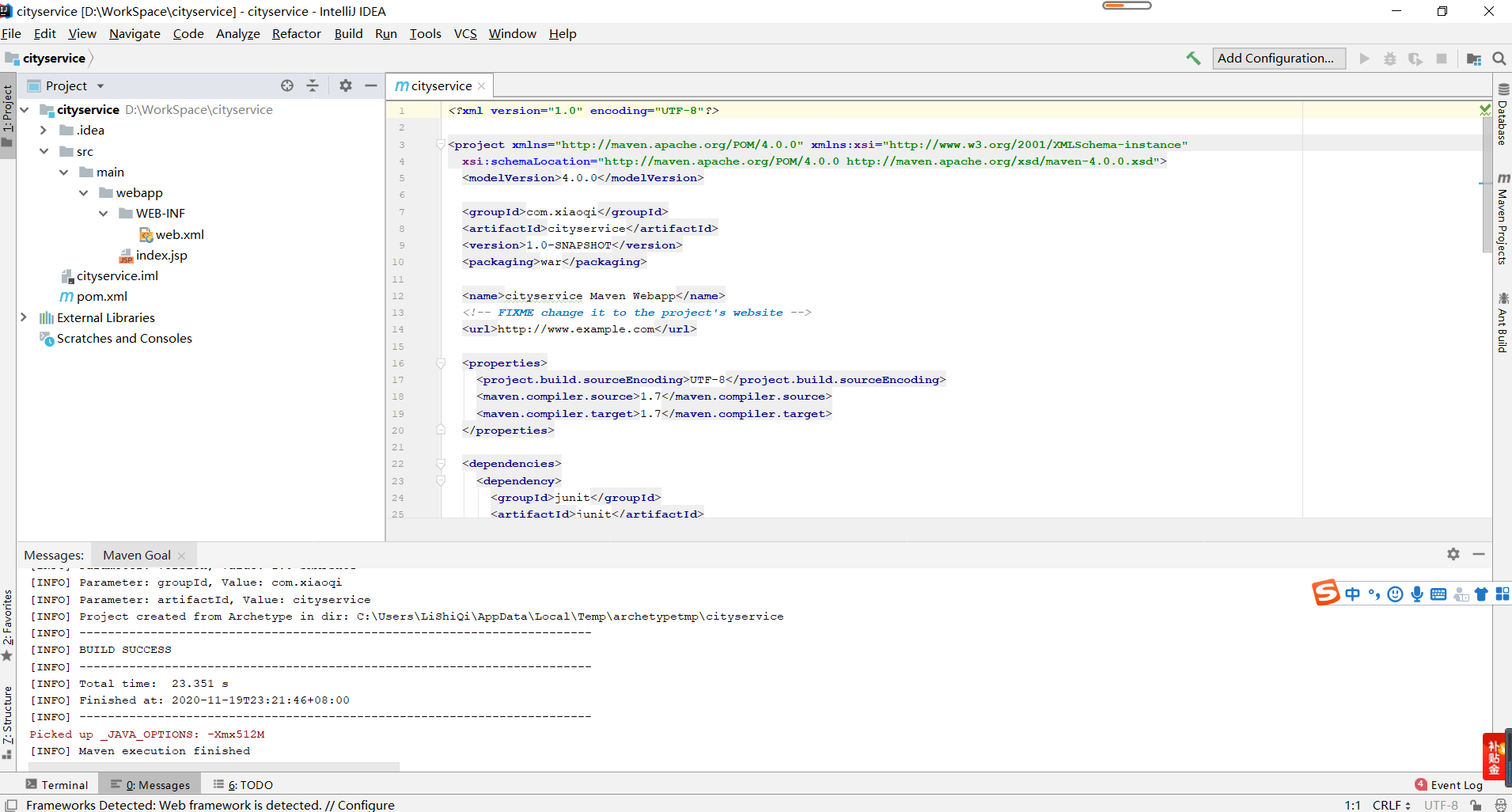Image resolution: width=1512 pixels, height=812 pixels.
Task: Open the 0: Messages tool window
Action: 150,785
